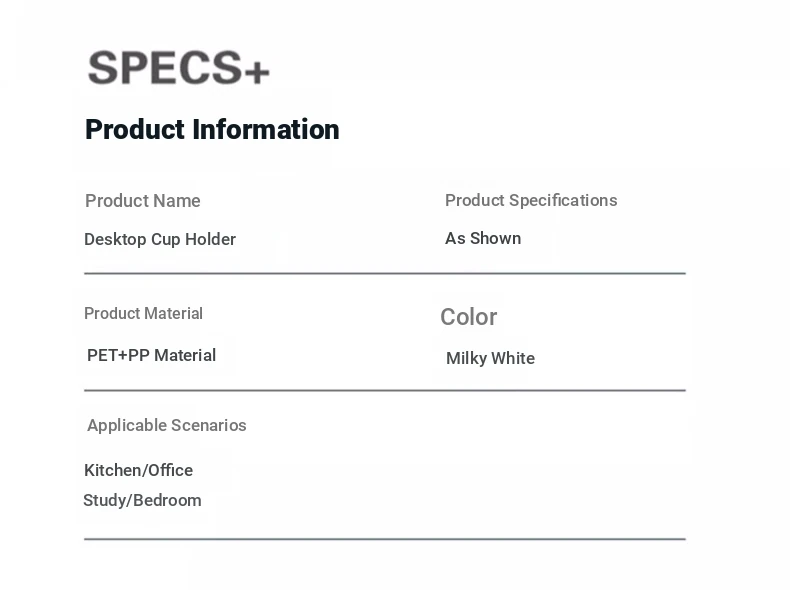The width and height of the screenshot is (790, 590).
Task: Select Desktop Cup Holder text
Action: 160,239
